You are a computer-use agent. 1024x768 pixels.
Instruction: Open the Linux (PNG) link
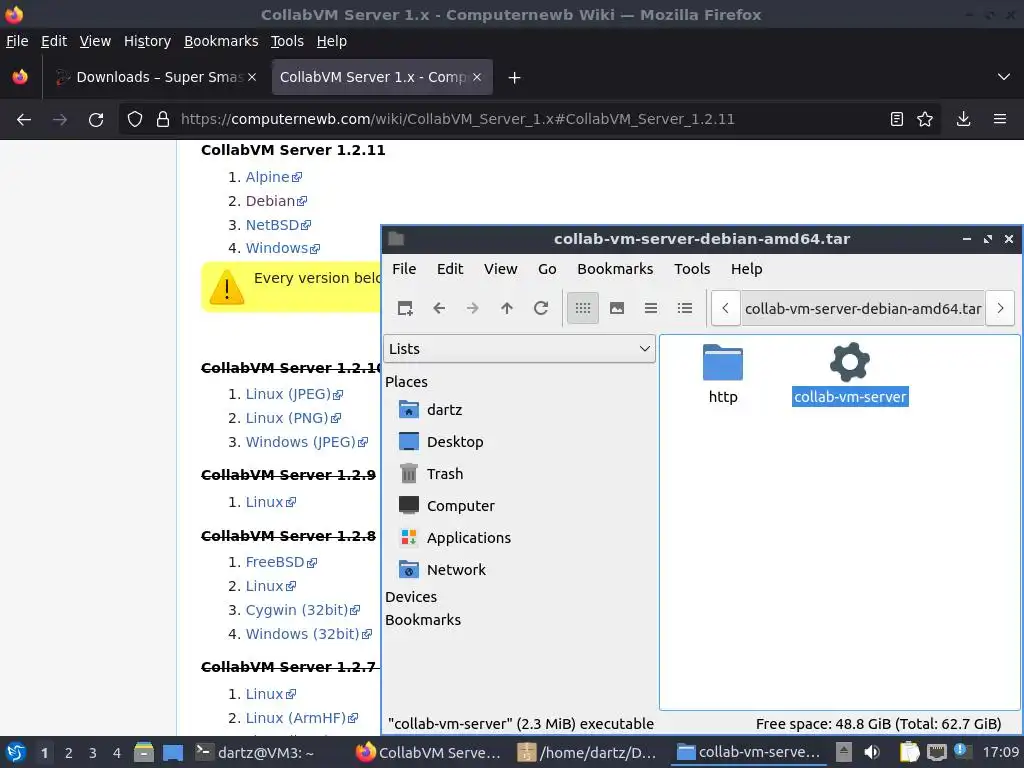click(x=293, y=418)
